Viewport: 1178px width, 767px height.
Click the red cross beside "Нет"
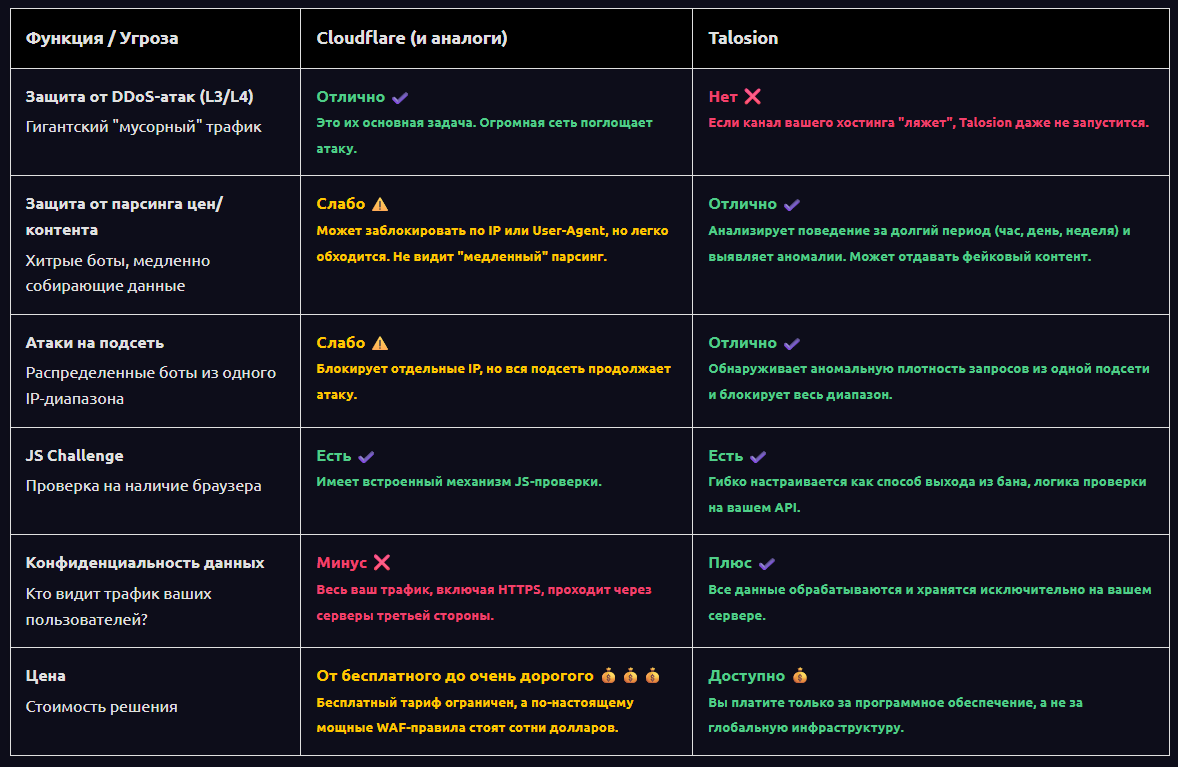(752, 96)
